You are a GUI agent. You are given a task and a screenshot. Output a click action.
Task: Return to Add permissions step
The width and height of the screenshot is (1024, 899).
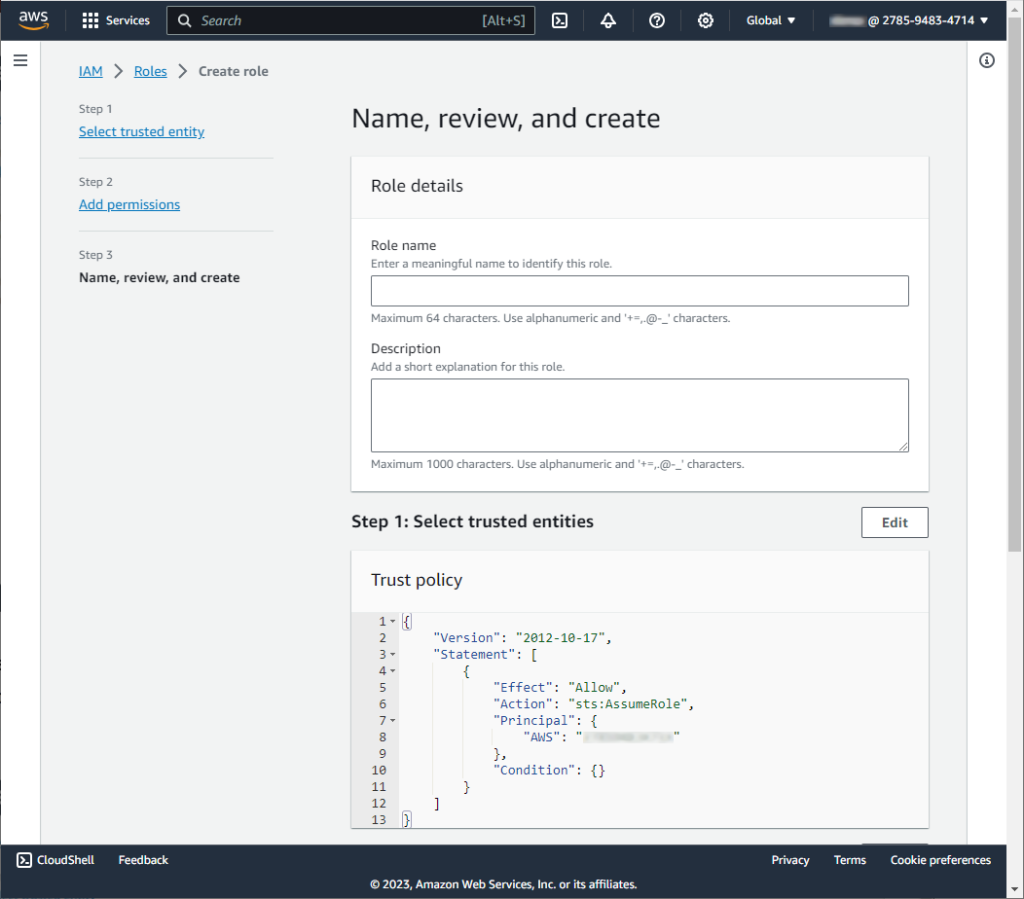tap(129, 204)
